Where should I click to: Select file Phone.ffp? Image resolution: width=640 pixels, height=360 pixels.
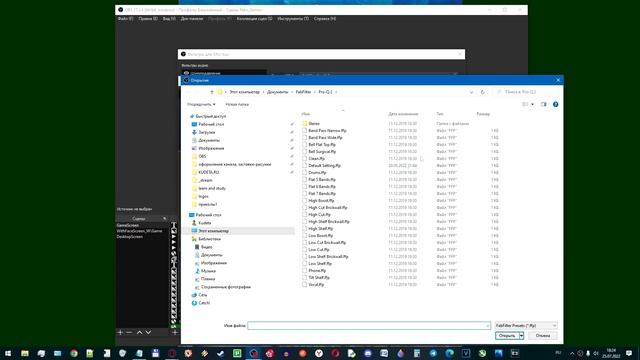pos(317,271)
